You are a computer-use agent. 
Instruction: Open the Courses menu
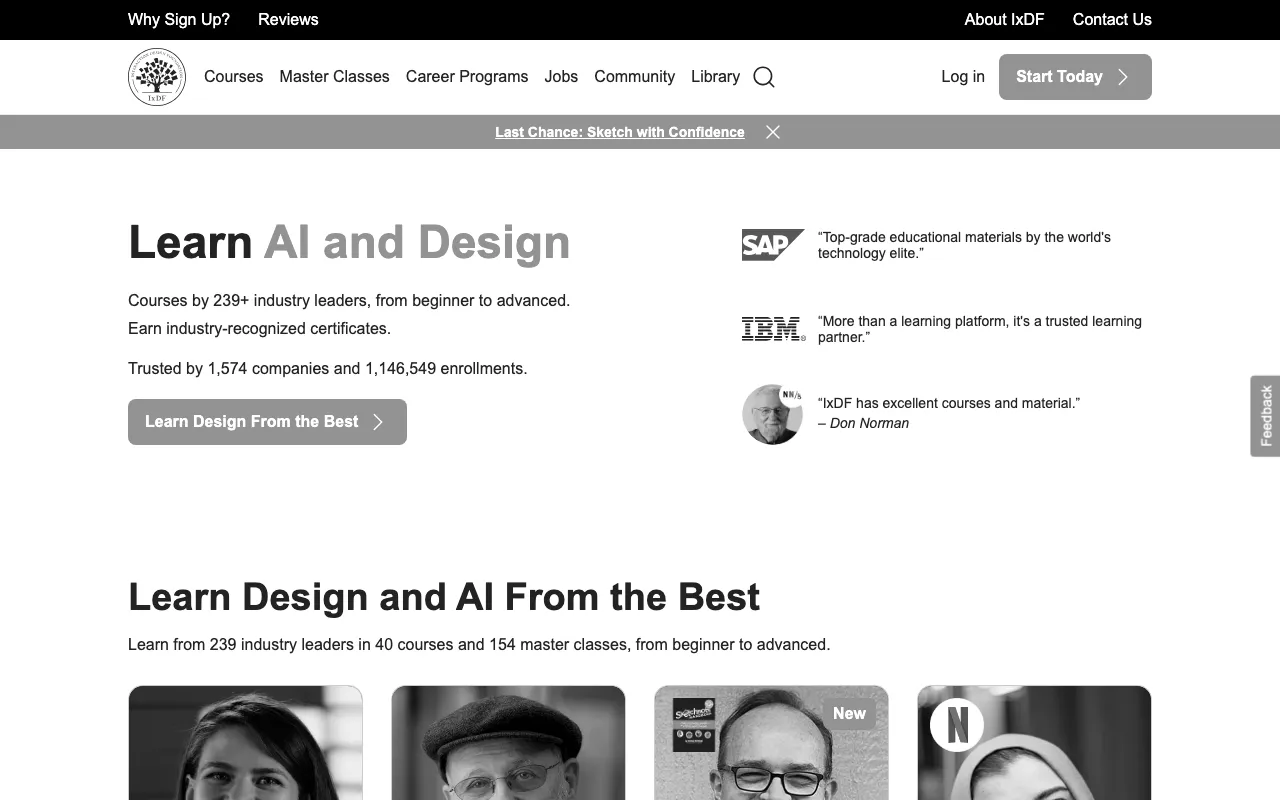[x=233, y=77]
